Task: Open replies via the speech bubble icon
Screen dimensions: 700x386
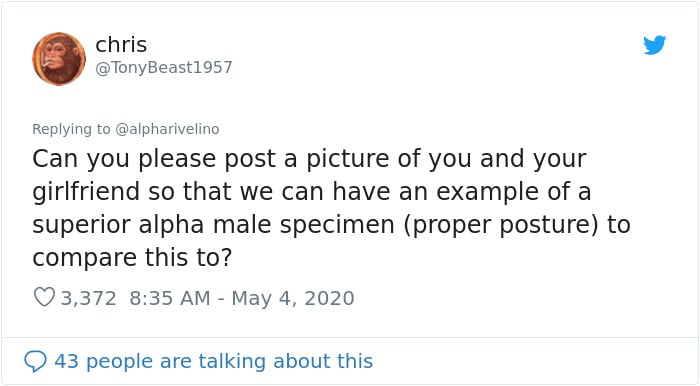Action: click(x=35, y=361)
